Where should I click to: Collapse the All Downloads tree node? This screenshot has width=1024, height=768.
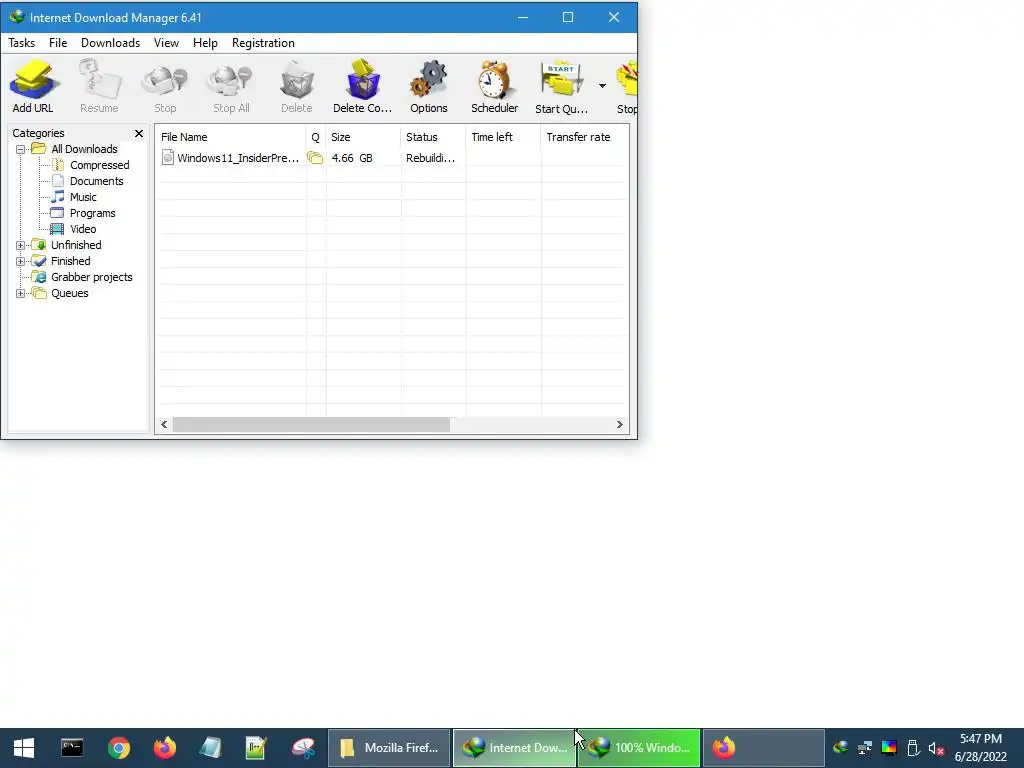coord(20,150)
